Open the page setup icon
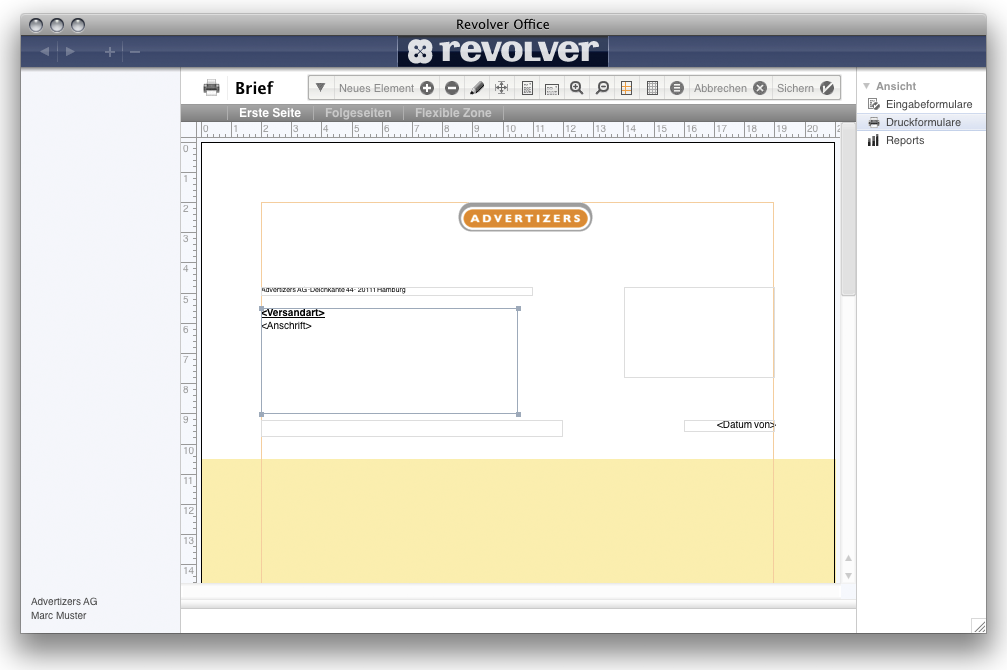Image resolution: width=1007 pixels, height=670 pixels. [x=527, y=88]
